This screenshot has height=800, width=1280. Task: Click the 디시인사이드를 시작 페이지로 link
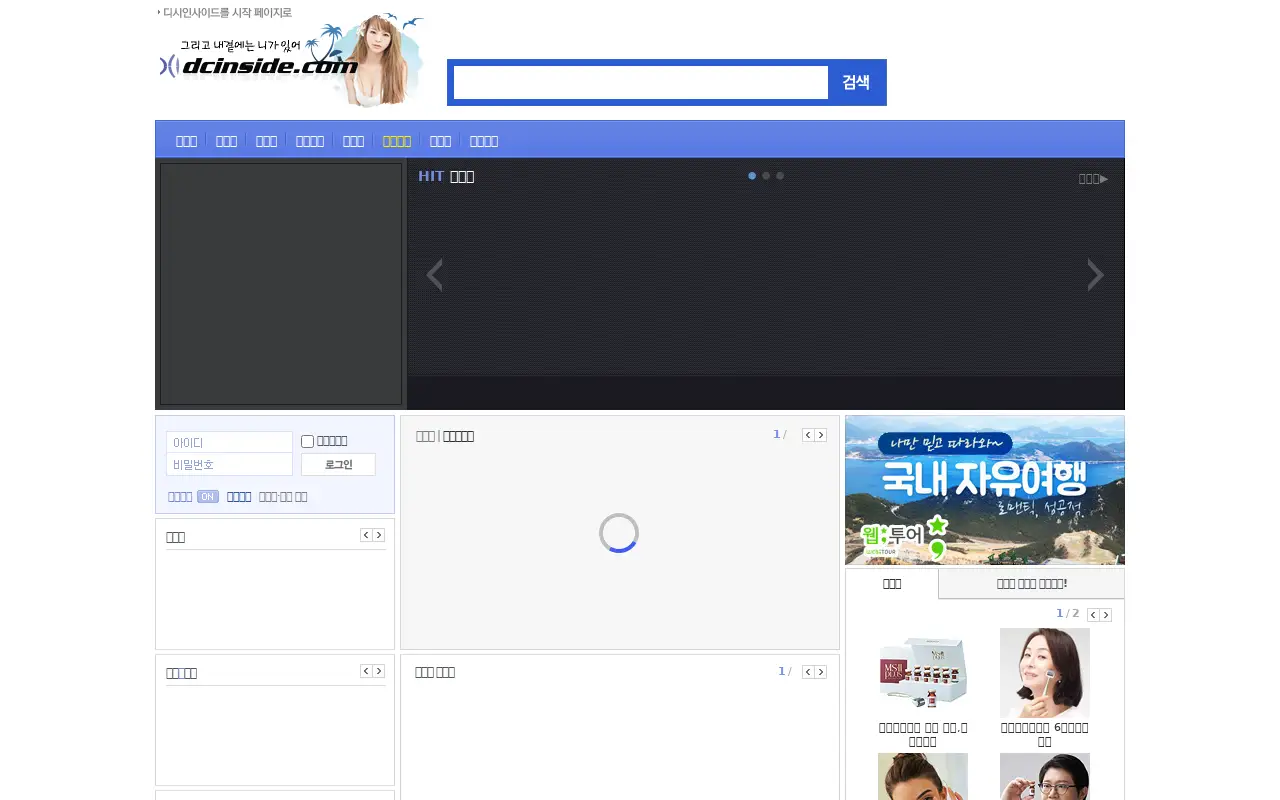click(227, 13)
